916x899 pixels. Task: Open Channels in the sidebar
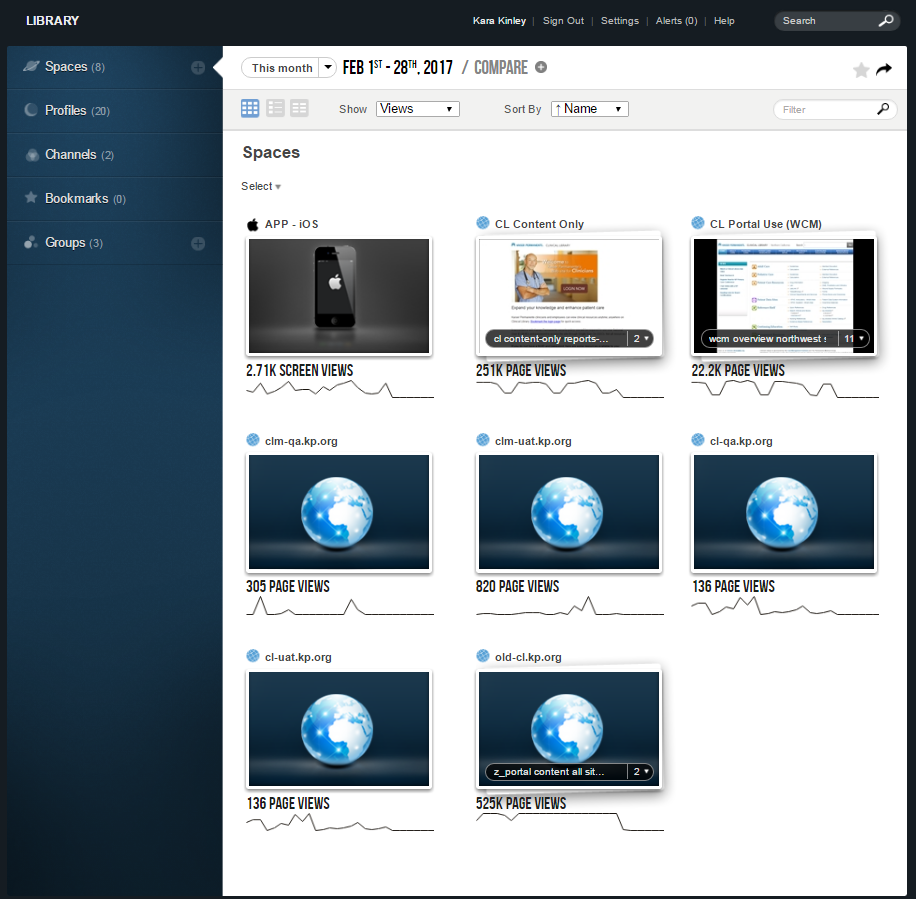pos(71,155)
